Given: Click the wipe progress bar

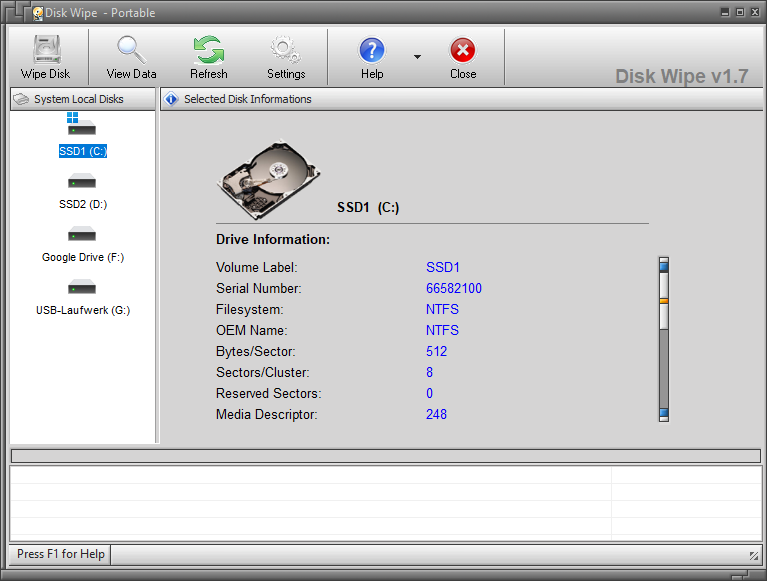Looking at the screenshot, I should coord(386,456).
